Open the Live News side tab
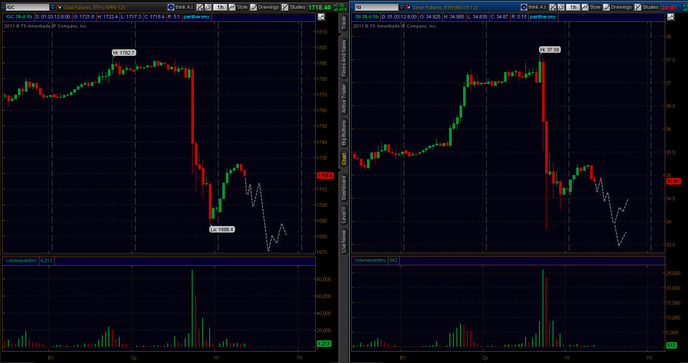 coord(344,241)
